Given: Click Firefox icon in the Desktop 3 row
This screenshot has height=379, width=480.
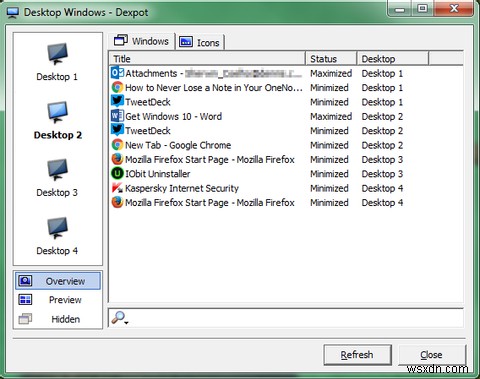Looking at the screenshot, I should click(117, 159).
